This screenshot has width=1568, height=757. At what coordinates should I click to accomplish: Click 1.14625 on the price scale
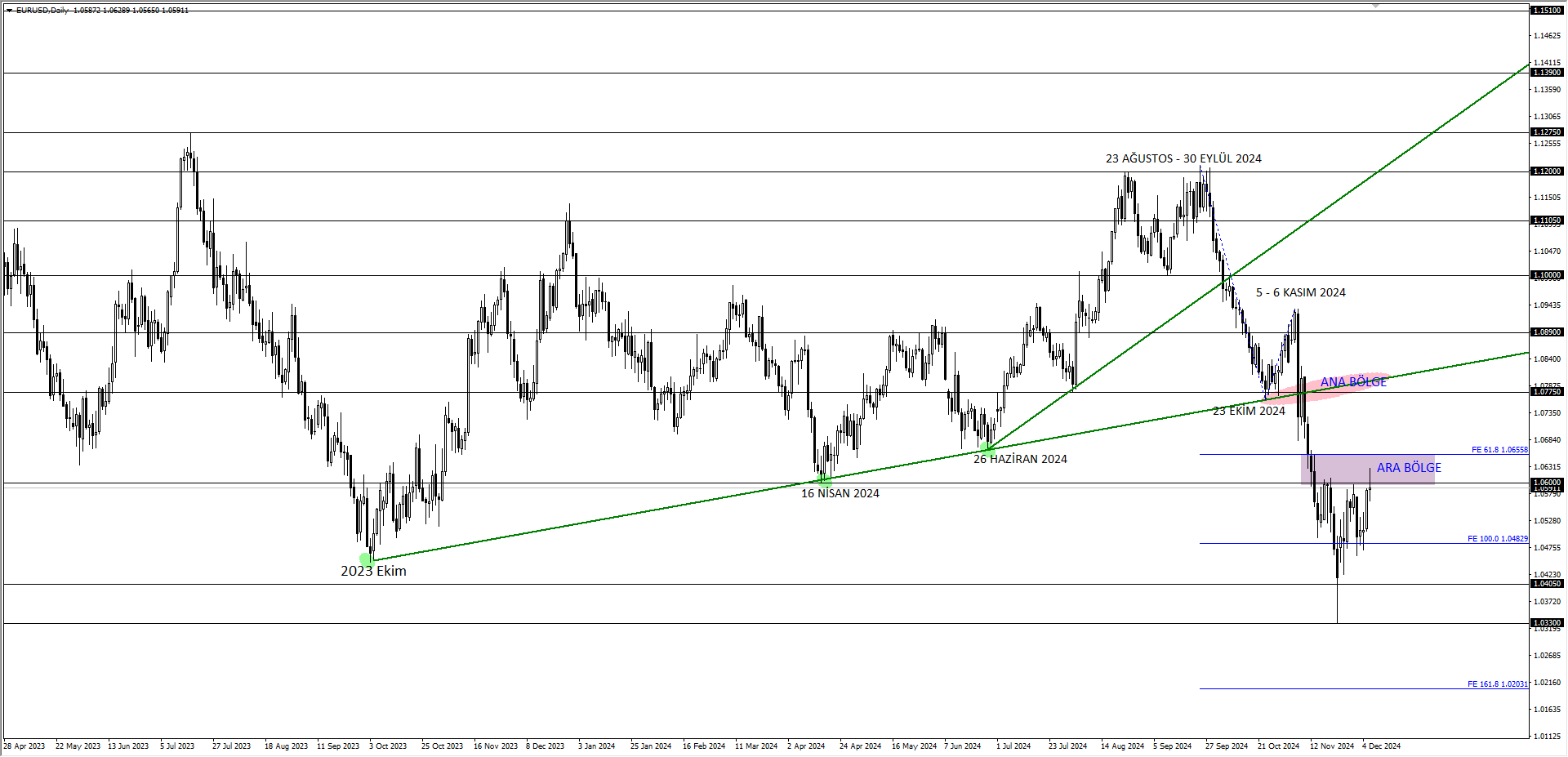pyautogui.click(x=1548, y=36)
